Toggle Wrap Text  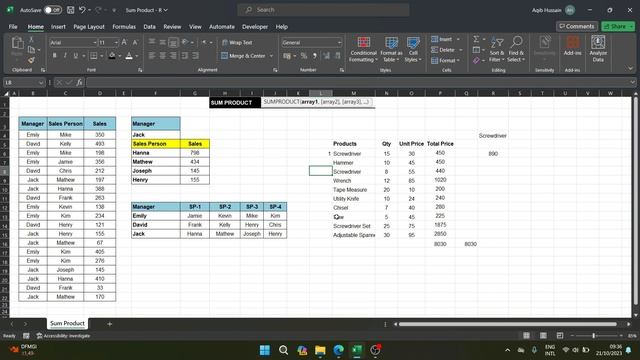pos(237,42)
